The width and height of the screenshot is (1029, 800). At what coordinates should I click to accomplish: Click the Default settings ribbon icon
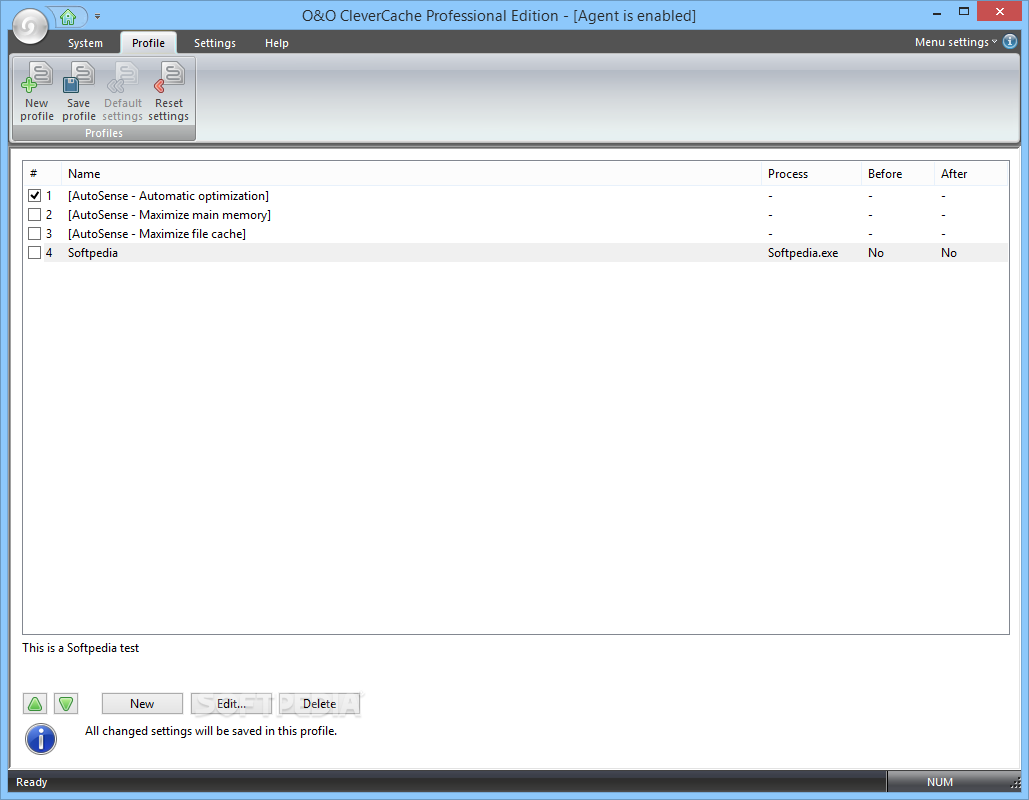[123, 91]
